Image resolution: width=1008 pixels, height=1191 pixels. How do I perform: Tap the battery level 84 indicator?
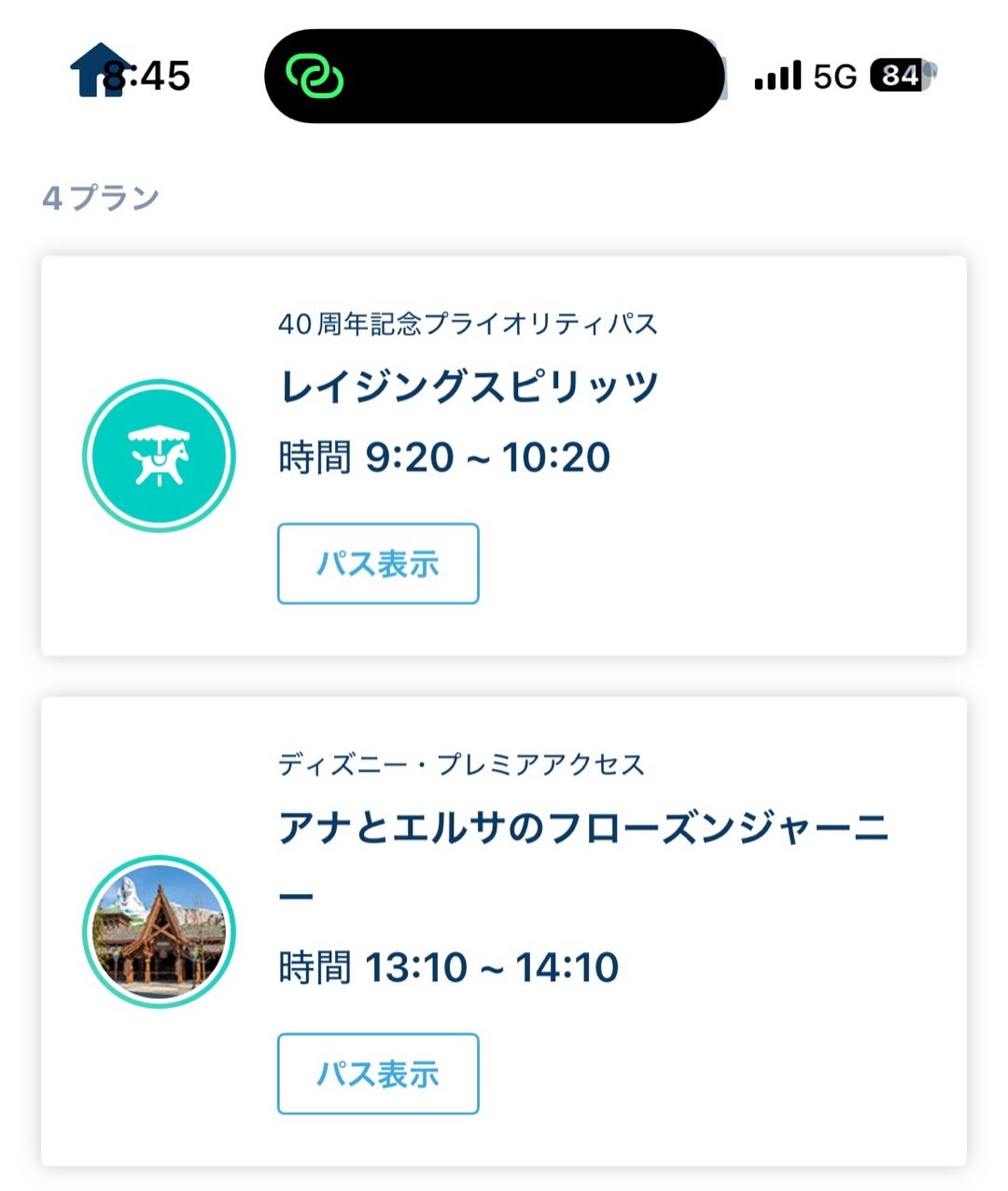(900, 76)
